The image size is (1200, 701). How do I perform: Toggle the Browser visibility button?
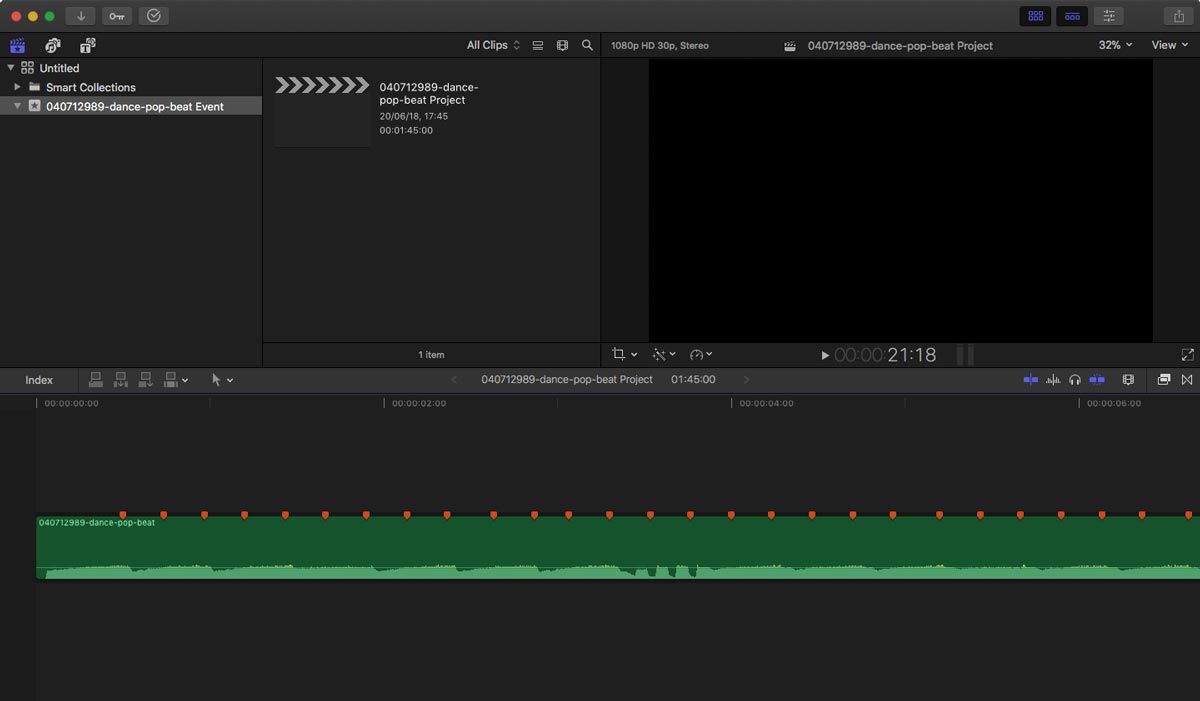[x=1035, y=16]
